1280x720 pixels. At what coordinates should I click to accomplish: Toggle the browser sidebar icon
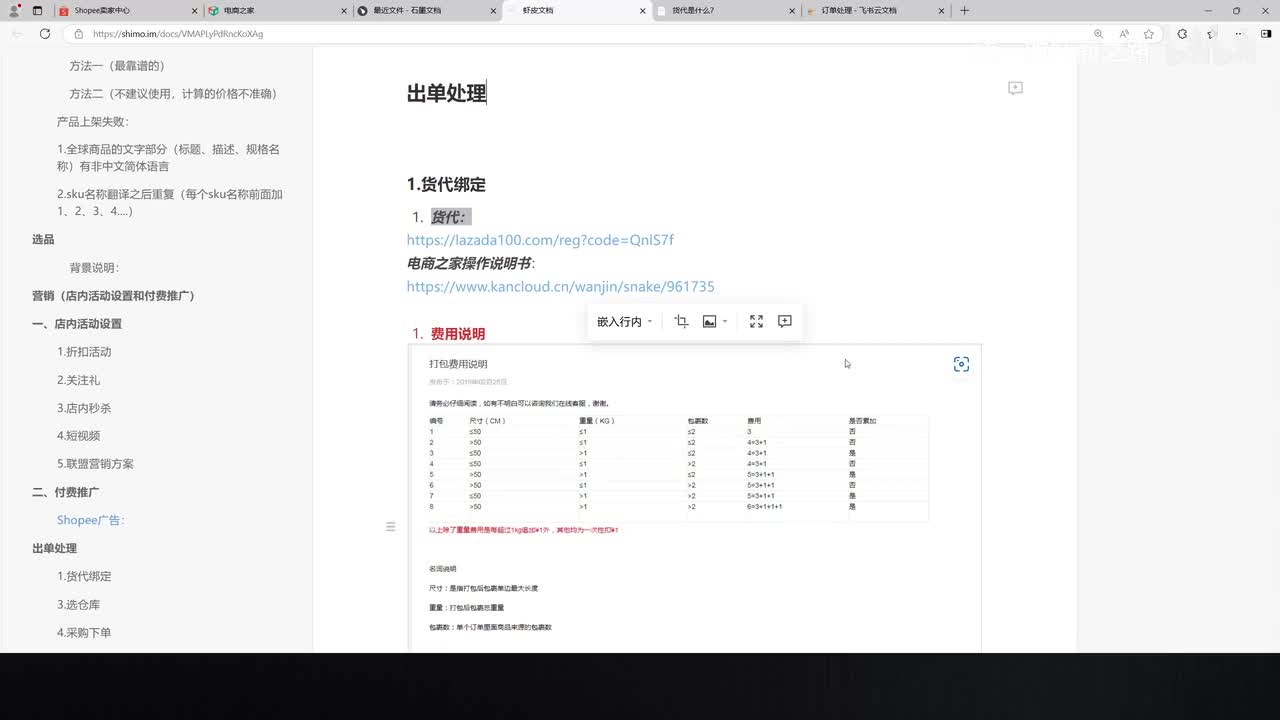[1264, 33]
